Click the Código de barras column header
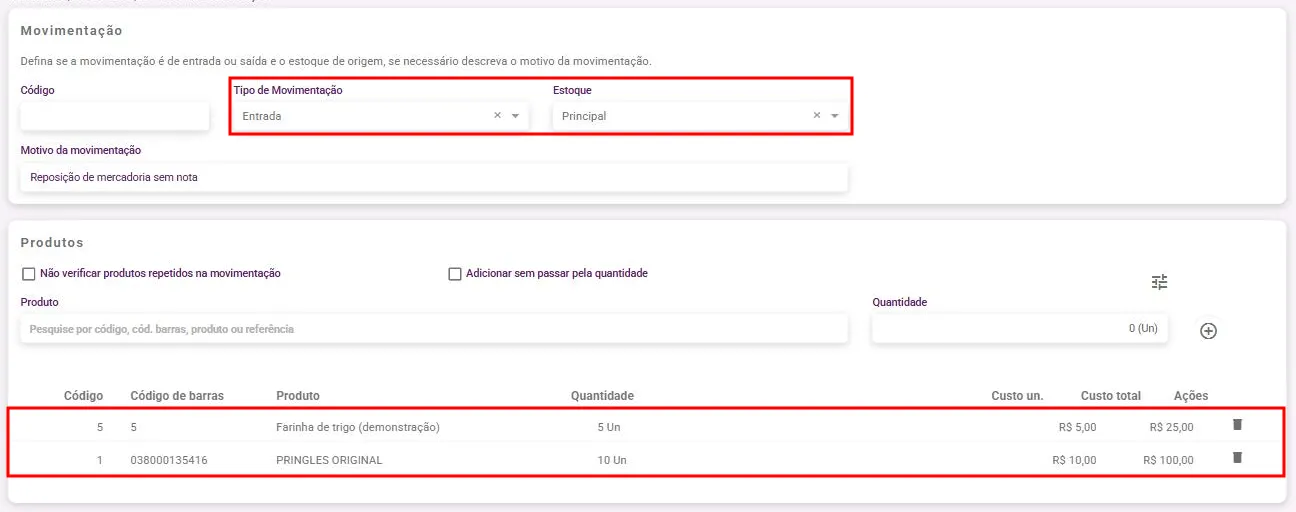The image size is (1296, 512). [177, 396]
